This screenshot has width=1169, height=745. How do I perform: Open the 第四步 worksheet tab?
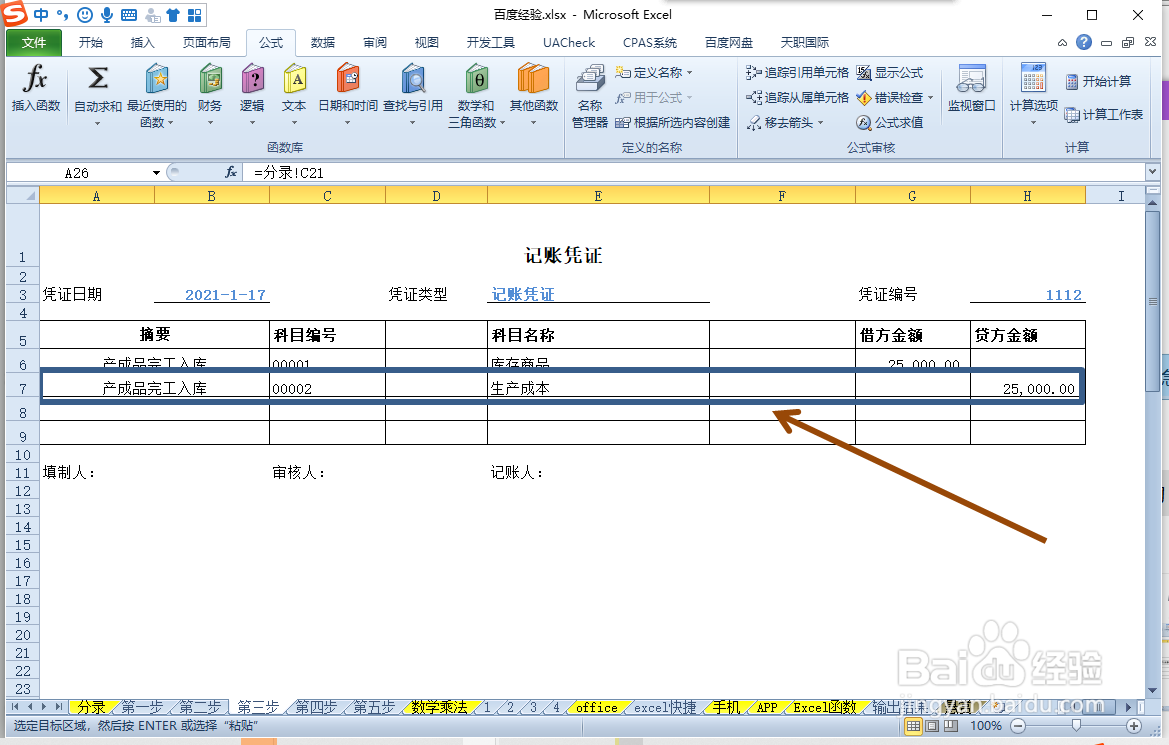coord(316,707)
